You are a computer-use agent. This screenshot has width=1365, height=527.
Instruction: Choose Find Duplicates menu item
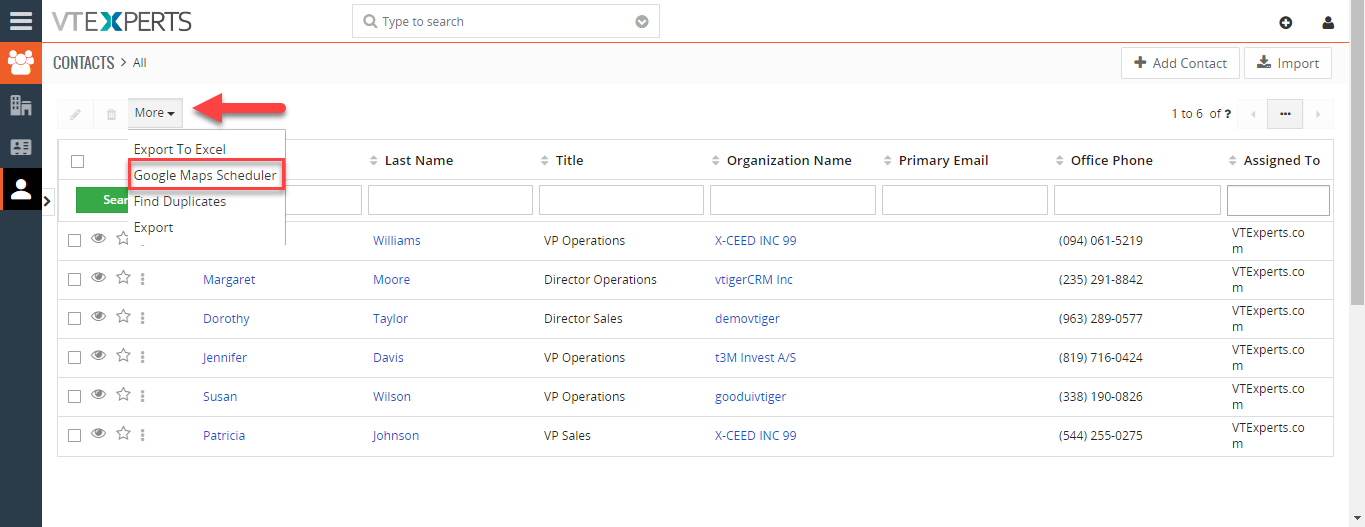tap(180, 202)
